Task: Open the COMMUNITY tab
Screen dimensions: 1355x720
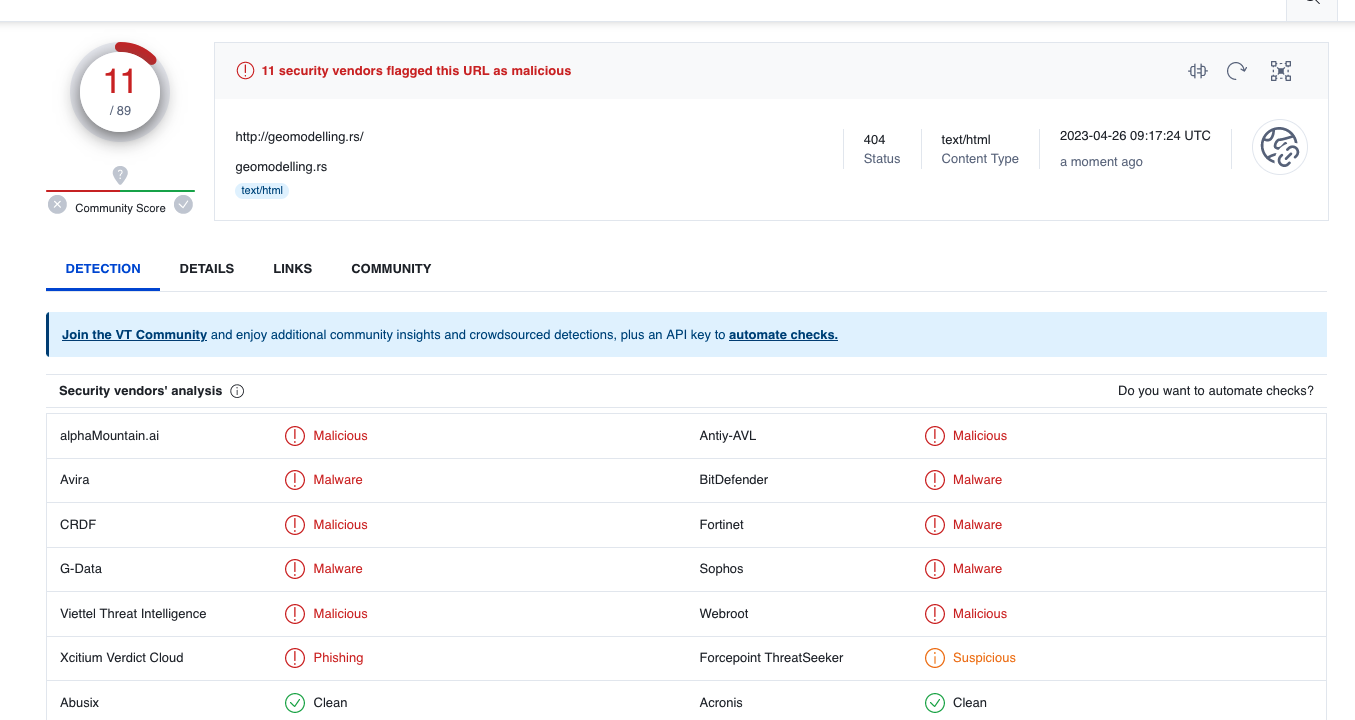Action: click(391, 269)
